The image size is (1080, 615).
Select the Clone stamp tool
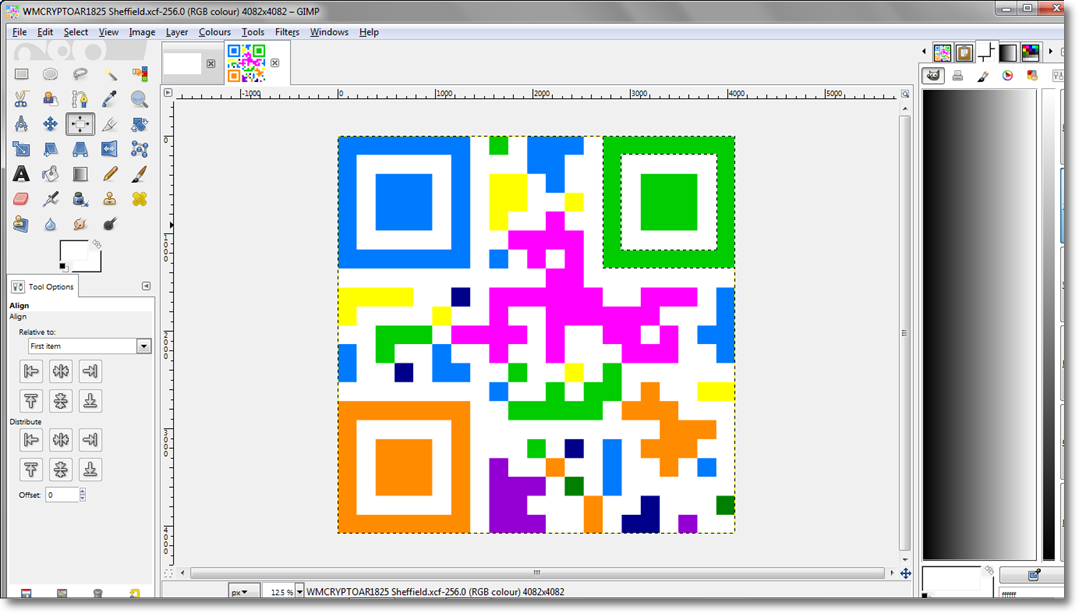click(x=110, y=199)
